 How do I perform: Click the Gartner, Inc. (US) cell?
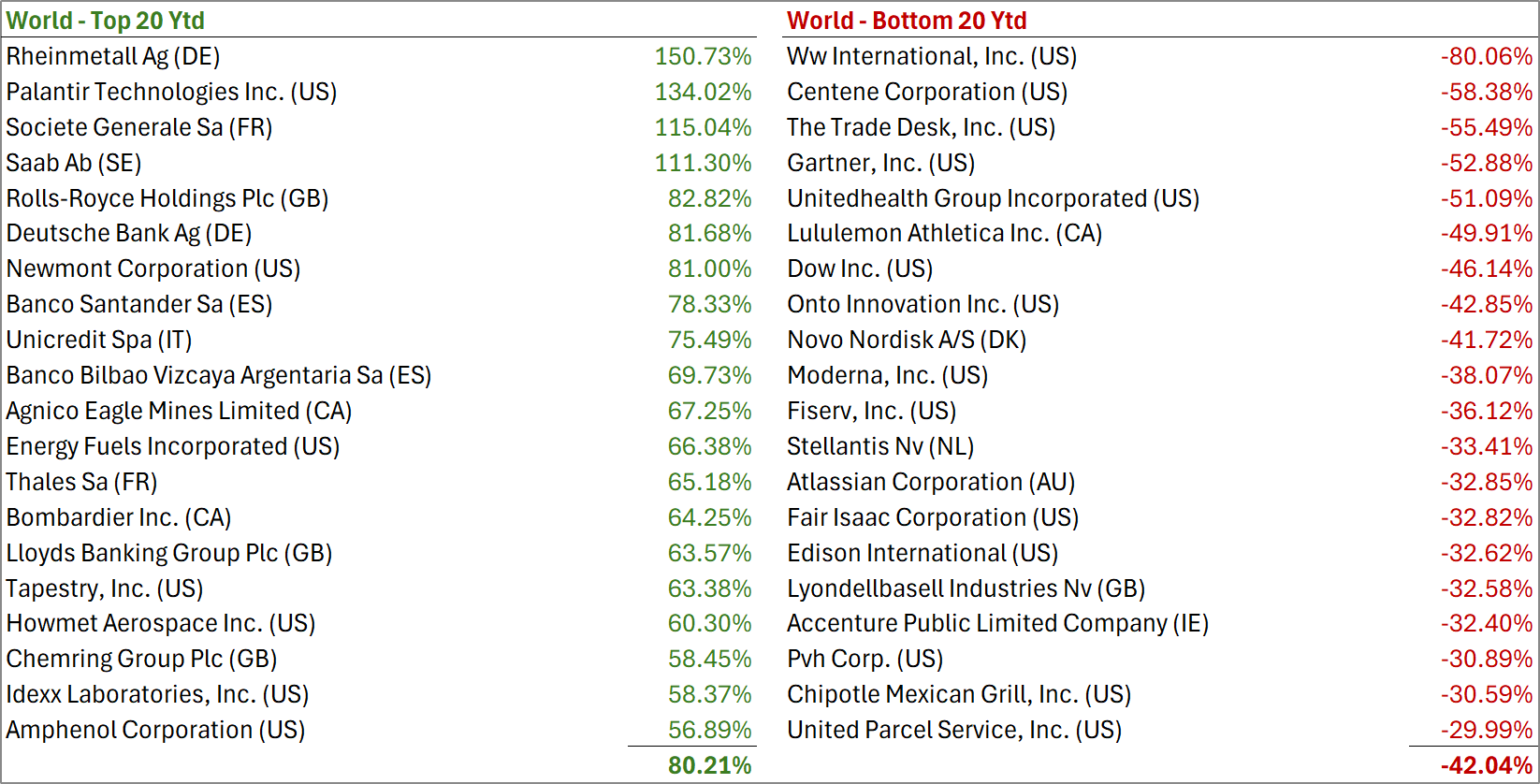881,163
